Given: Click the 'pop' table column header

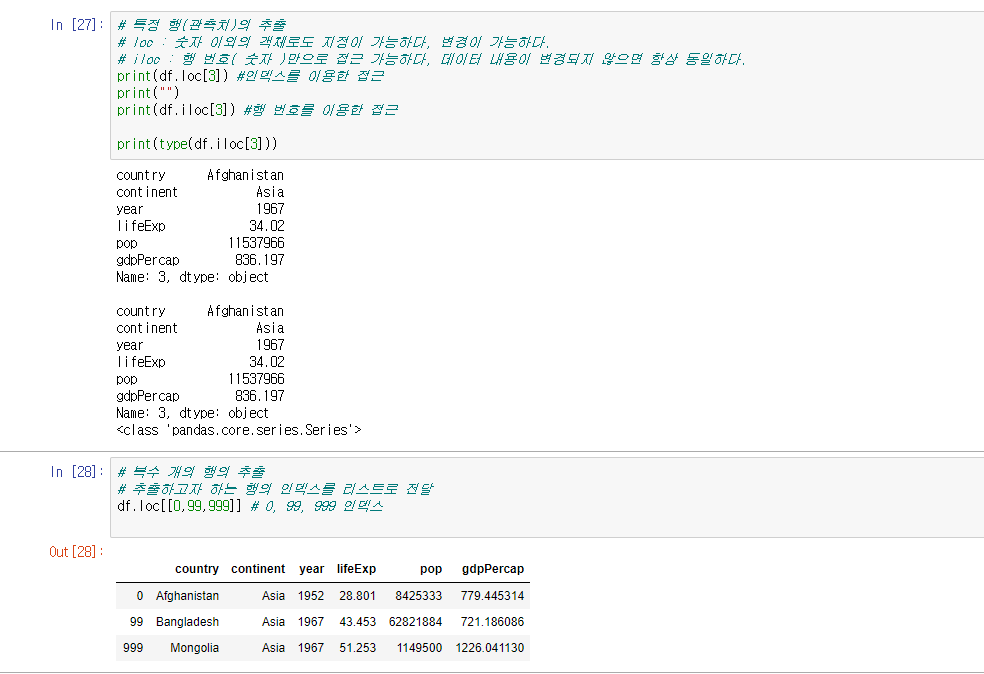Looking at the screenshot, I should coord(431,569).
